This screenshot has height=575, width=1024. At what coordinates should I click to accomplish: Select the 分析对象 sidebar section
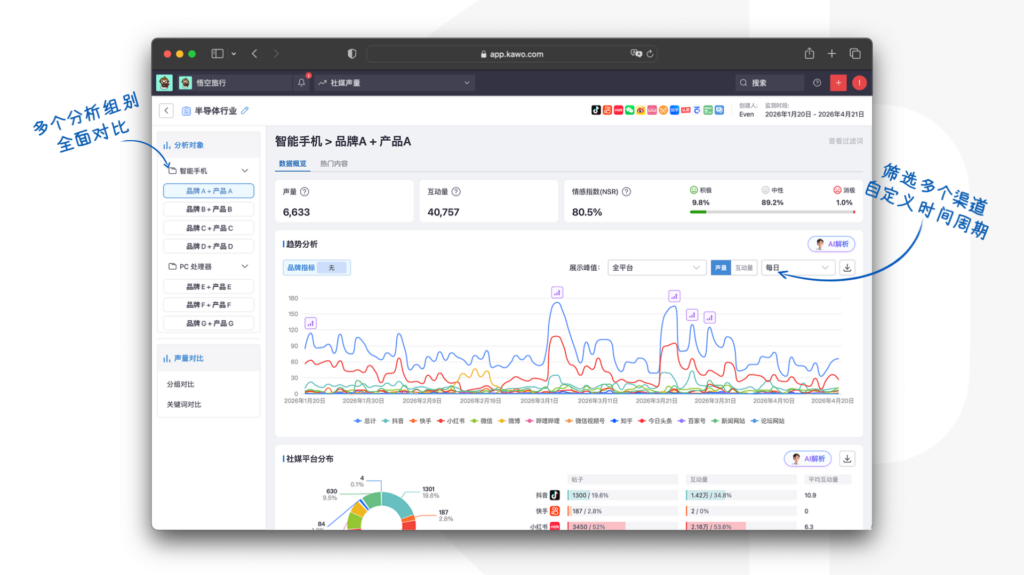coord(209,145)
